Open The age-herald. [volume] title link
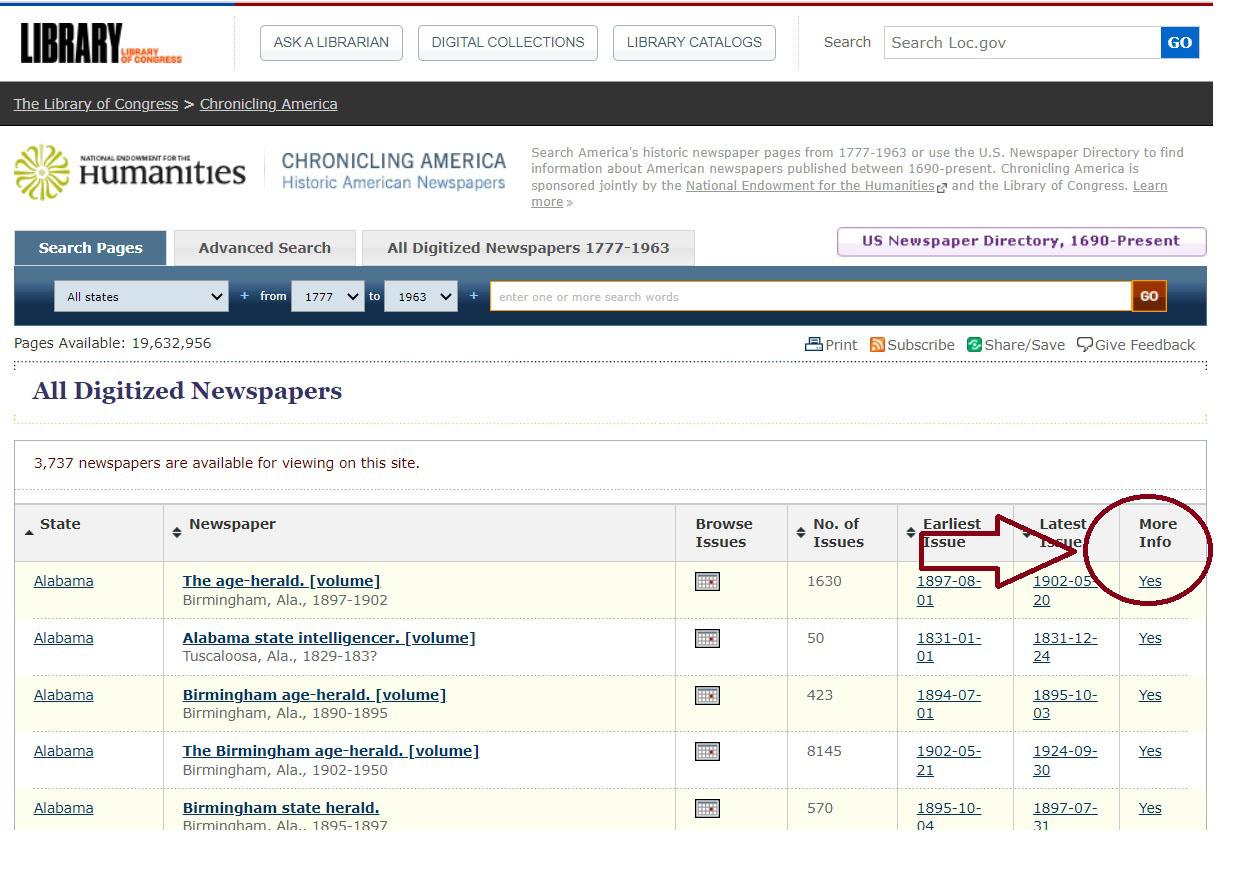Screen dimensions: 1235x878 (x=281, y=581)
